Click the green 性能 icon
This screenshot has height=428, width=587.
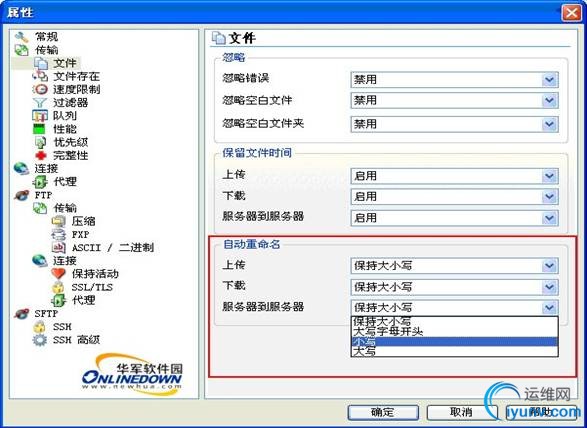[39, 129]
